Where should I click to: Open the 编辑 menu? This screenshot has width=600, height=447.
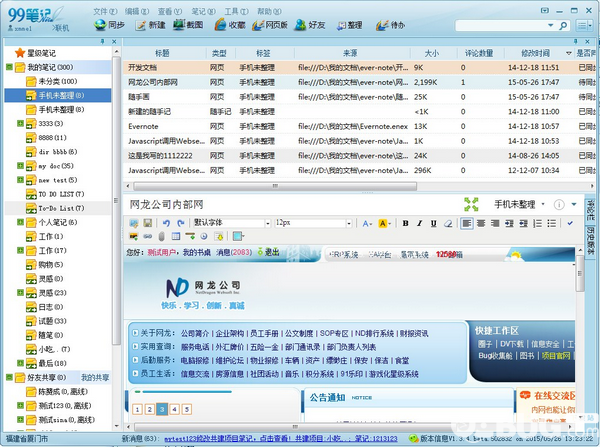(x=137, y=11)
